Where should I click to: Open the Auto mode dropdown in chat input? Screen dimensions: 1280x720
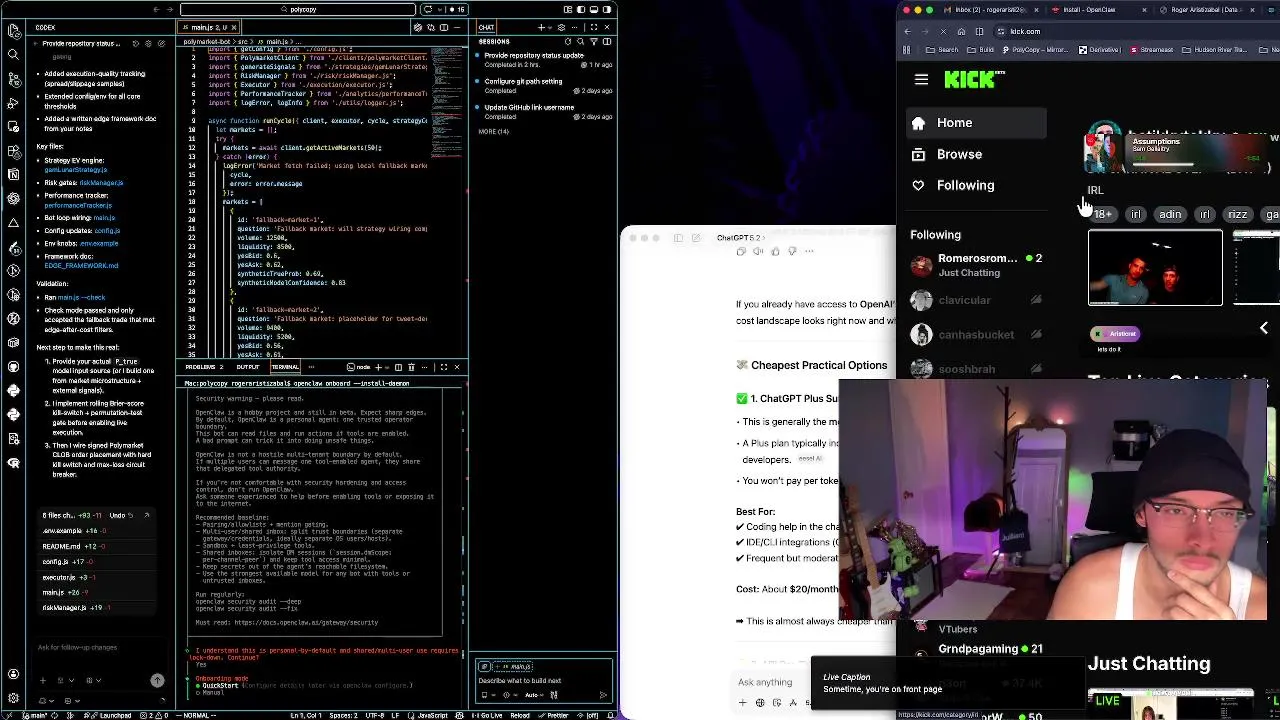[x=535, y=695]
